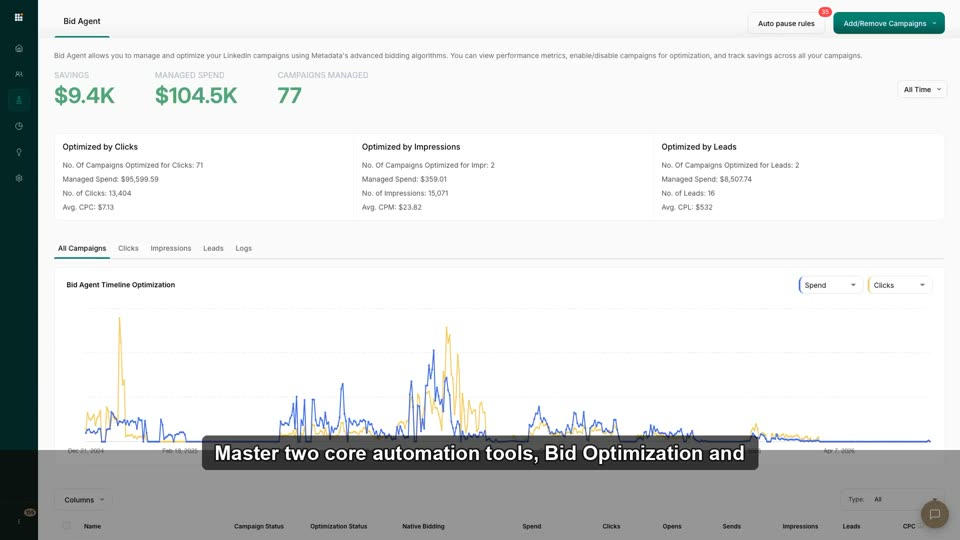Click the lightbulb insights sidebar icon
This screenshot has height=540, width=960.
(19, 152)
